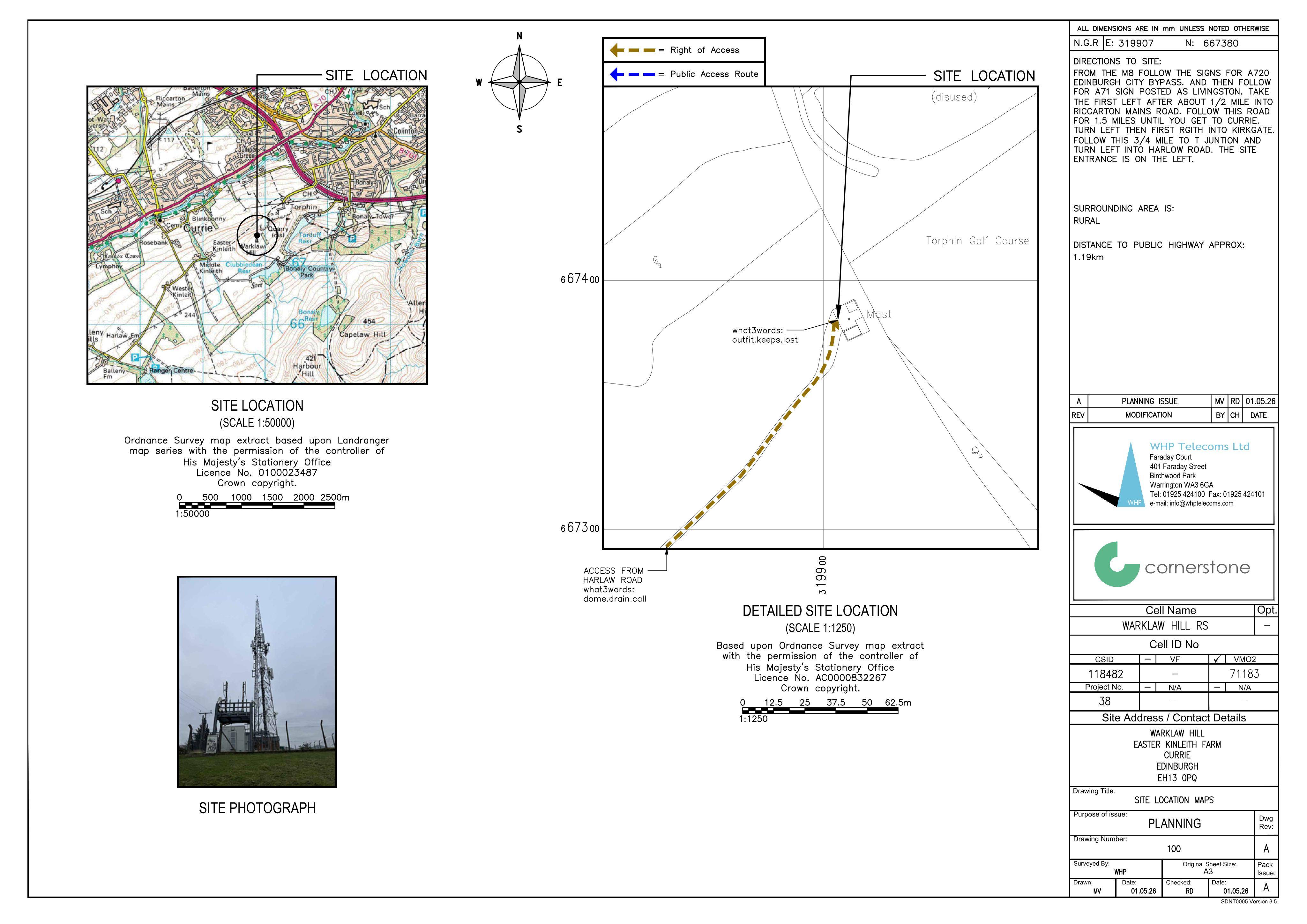Click the 1:50000 scale bar
Screen dimensions: 1307x924
click(x=257, y=505)
